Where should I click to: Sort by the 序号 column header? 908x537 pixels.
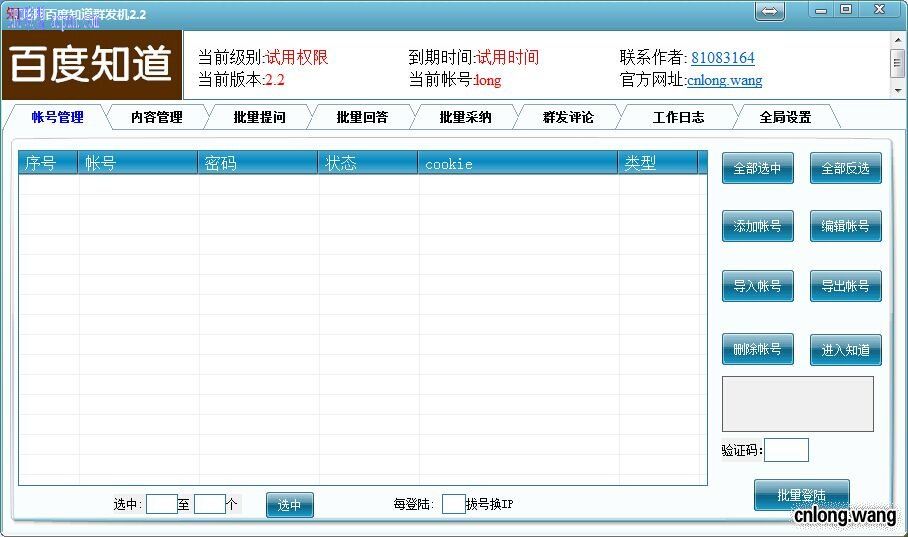click(48, 163)
